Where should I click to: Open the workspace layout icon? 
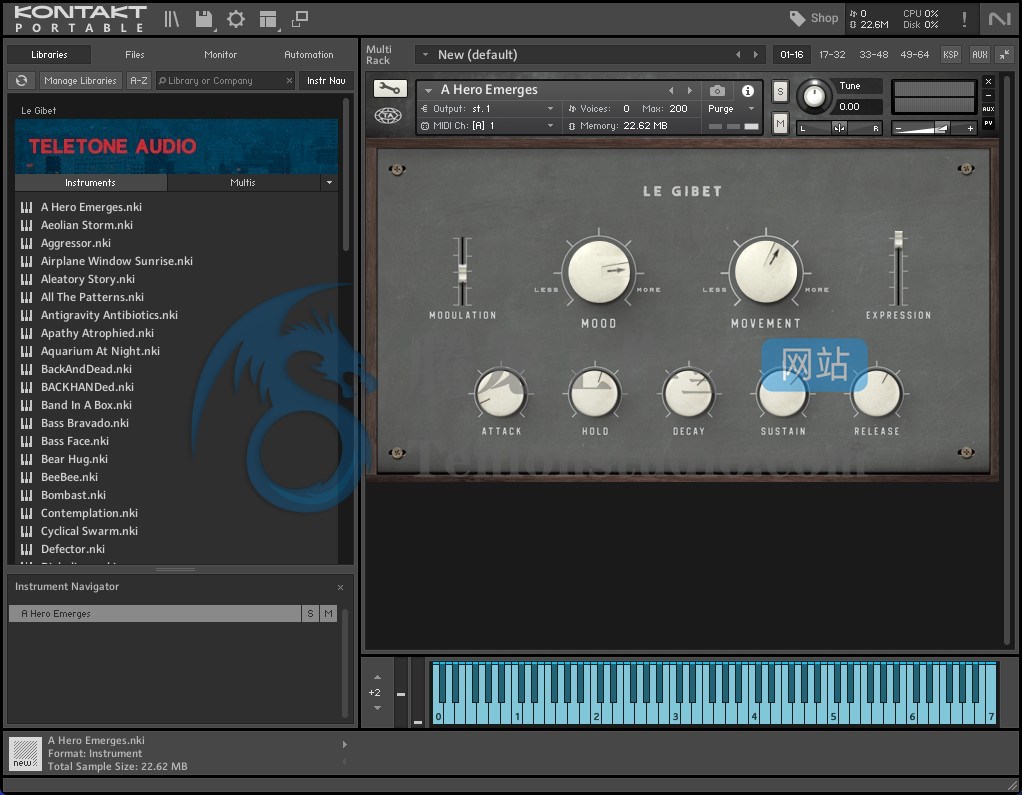pos(268,19)
